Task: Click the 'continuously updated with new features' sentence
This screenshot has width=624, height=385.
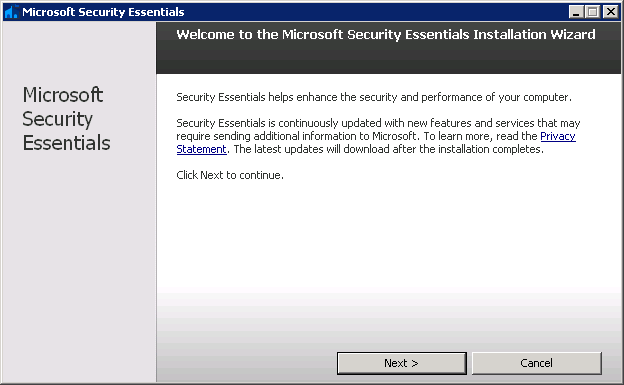Action: [378, 123]
